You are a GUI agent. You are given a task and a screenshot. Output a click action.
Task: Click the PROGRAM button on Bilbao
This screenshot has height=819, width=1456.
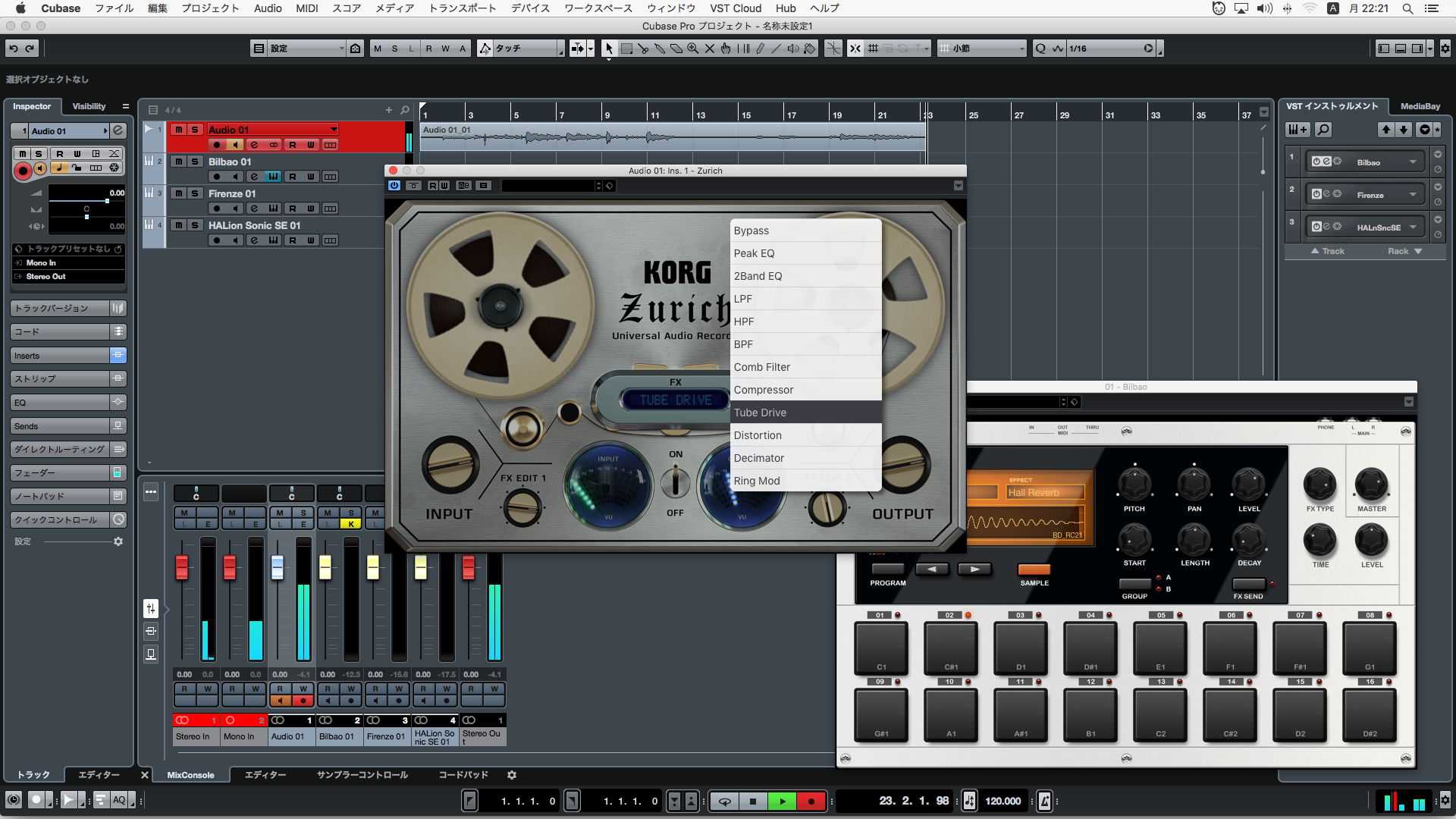click(x=887, y=569)
